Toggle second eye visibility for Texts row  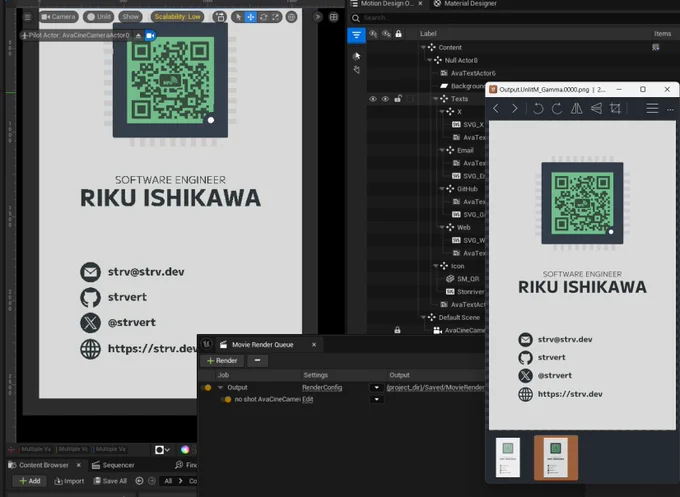[385, 99]
